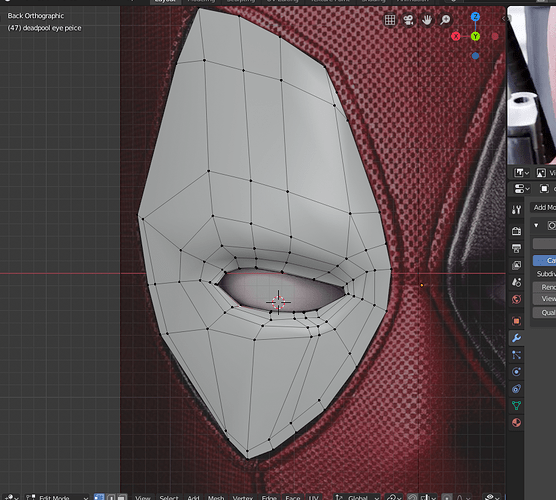Click the Quality field in modifier
The width and height of the screenshot is (556, 500).
pos(544,312)
